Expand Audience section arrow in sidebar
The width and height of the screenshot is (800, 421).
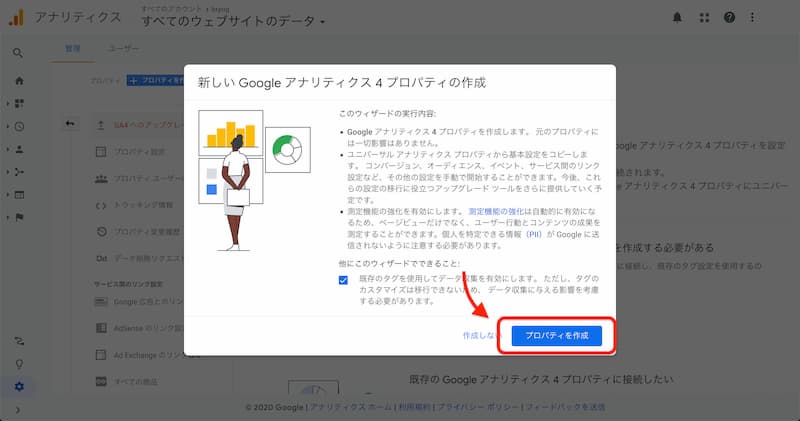tap(8, 150)
